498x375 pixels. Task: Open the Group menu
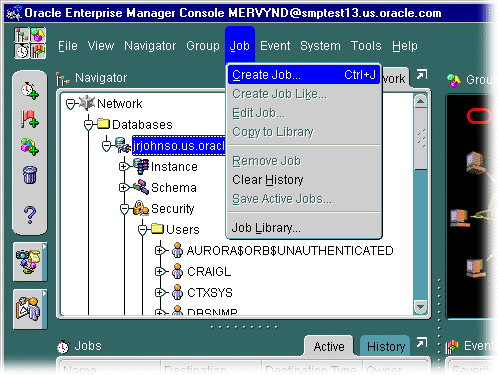click(203, 46)
